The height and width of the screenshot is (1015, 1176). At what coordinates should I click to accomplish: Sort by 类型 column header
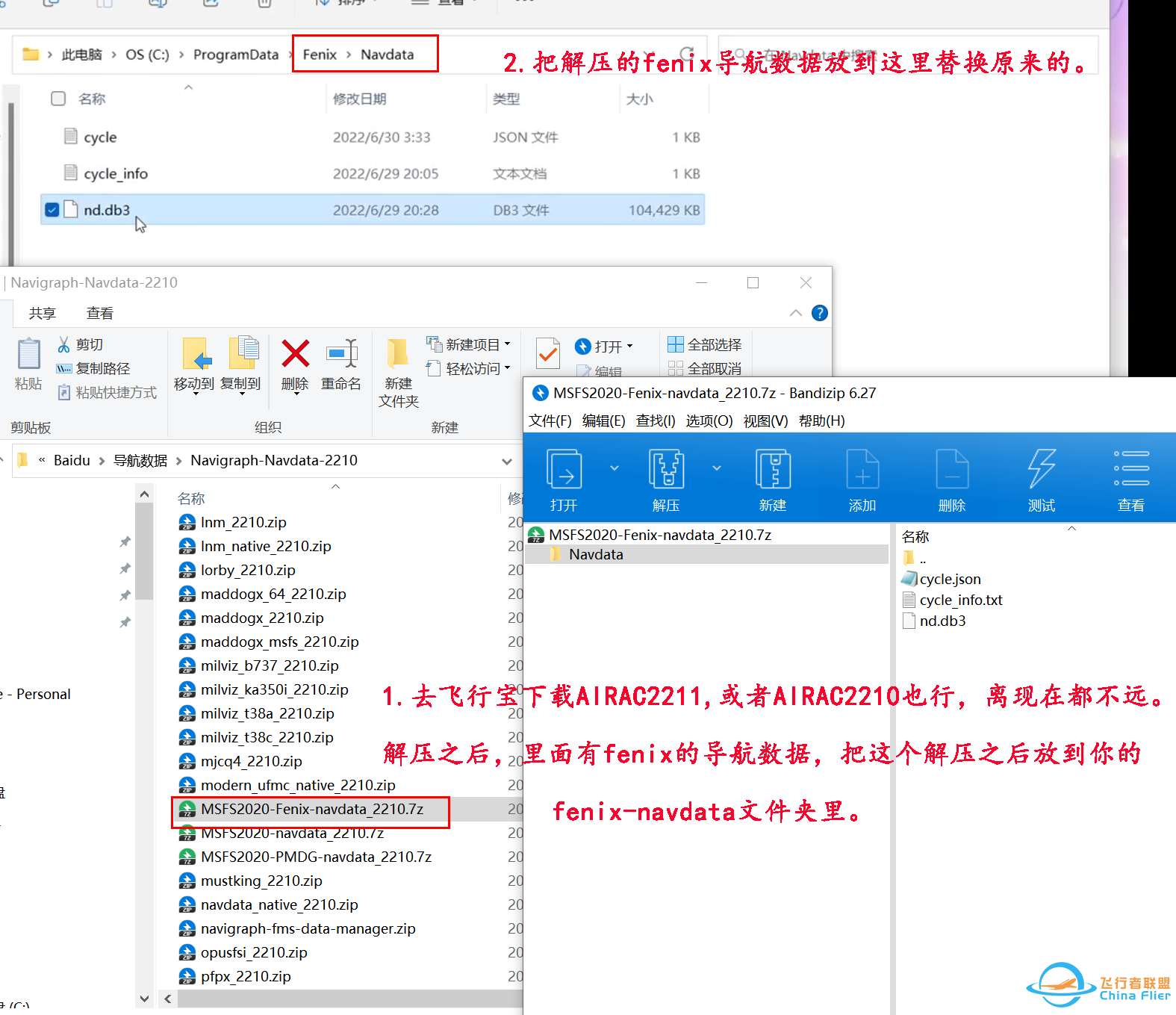point(506,99)
